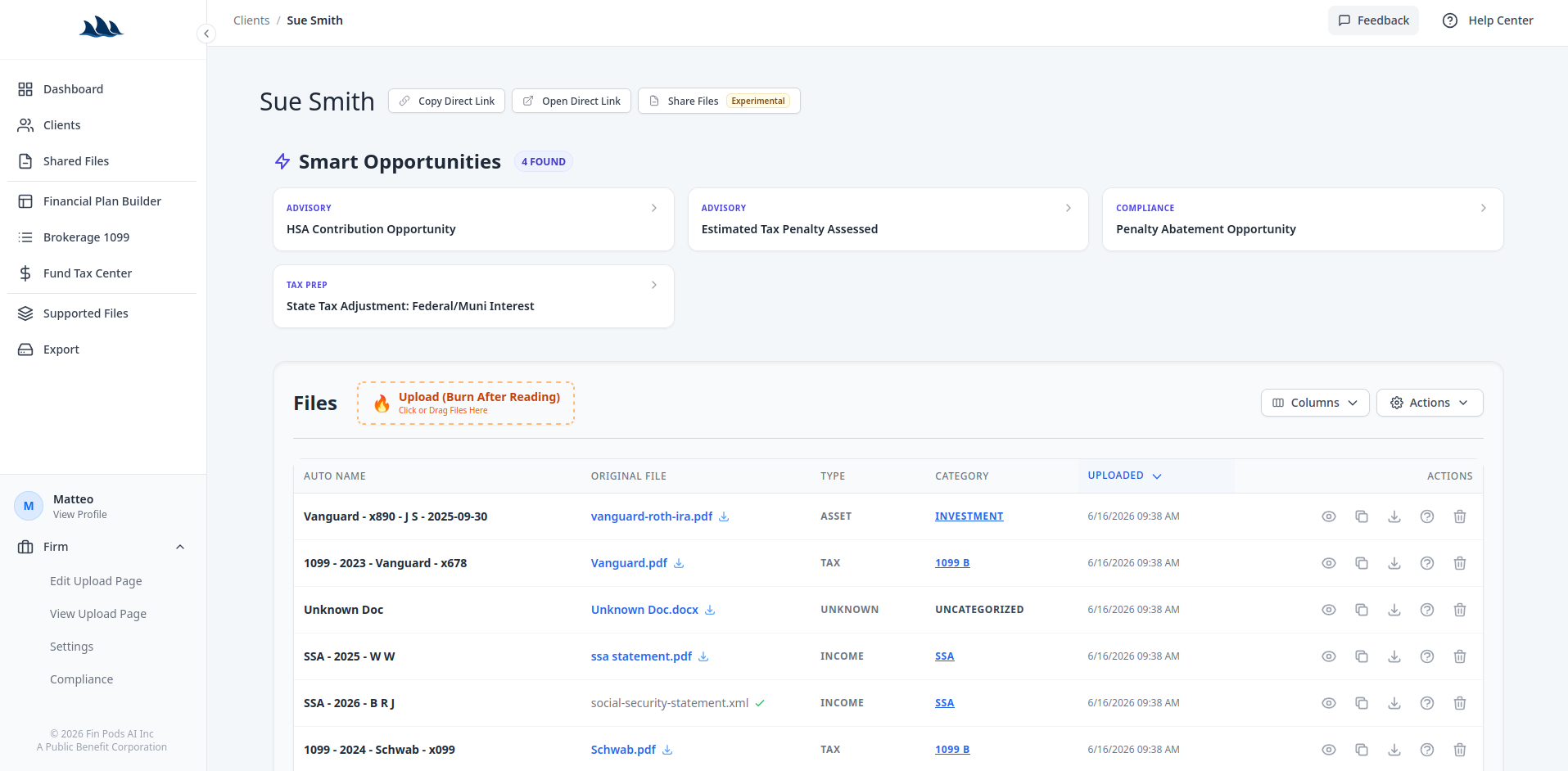Open HSA Contribution Opportunity card

tap(473, 219)
